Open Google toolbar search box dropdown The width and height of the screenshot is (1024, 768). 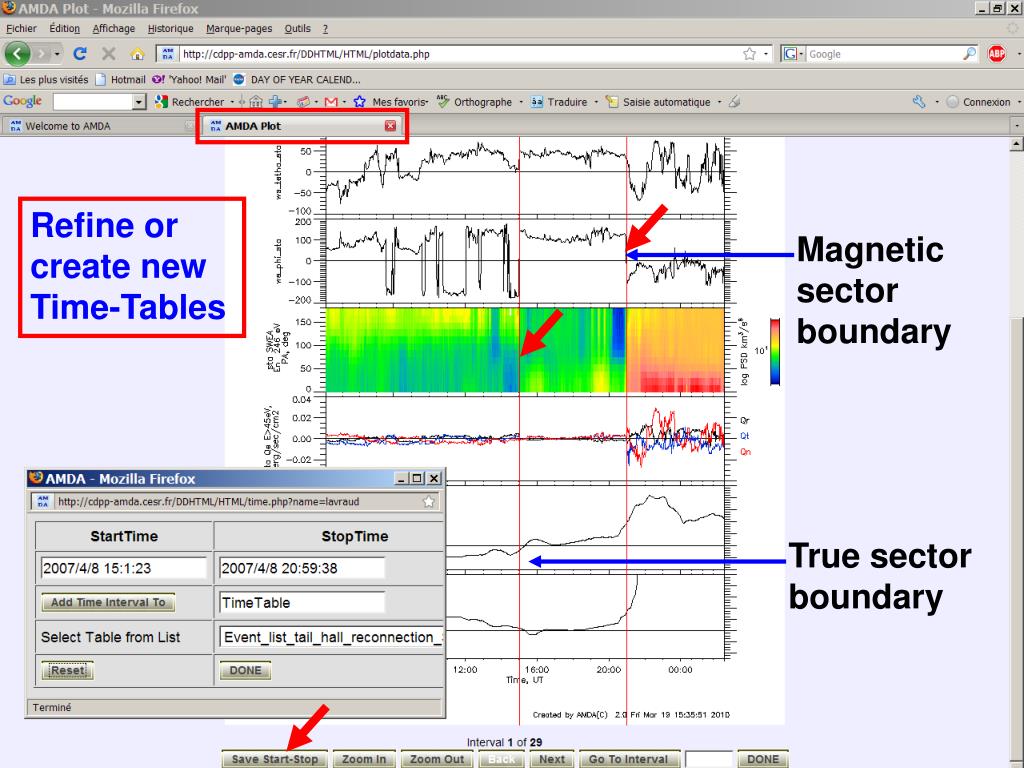click(138, 102)
